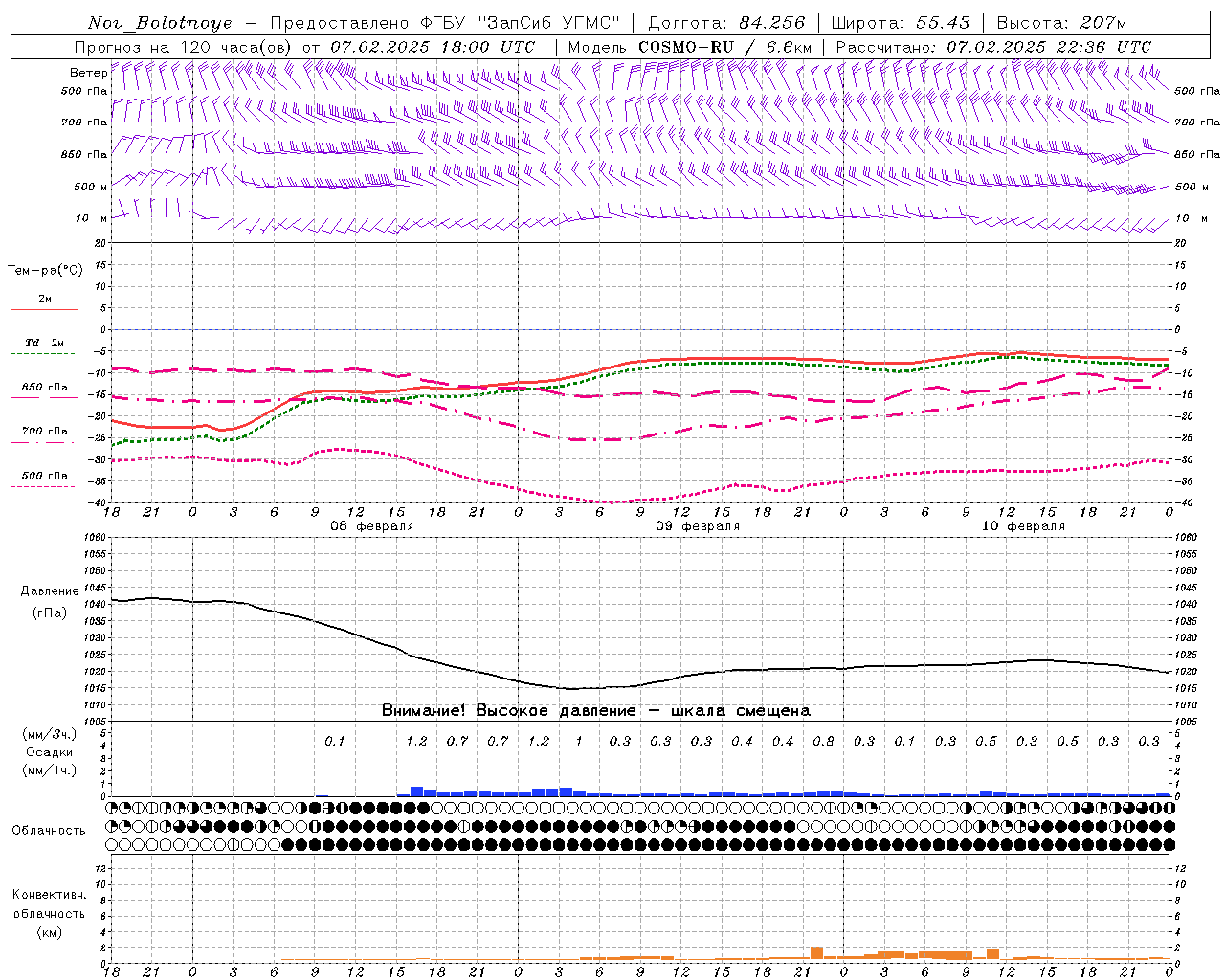Click the lowest point of pressure curve
1225x980 pixels.
pyautogui.click(x=572, y=688)
